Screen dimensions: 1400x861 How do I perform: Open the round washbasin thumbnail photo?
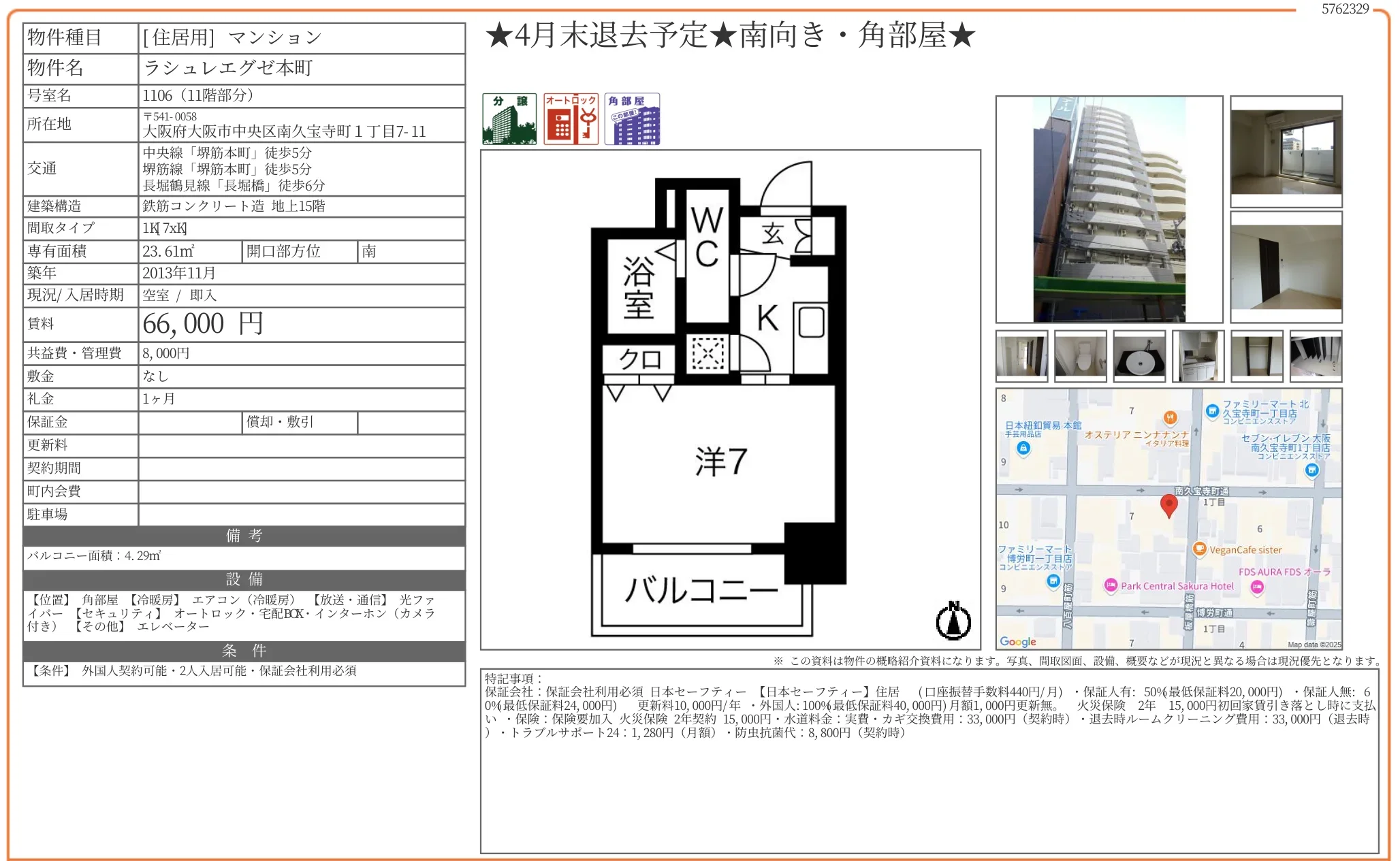[1139, 356]
